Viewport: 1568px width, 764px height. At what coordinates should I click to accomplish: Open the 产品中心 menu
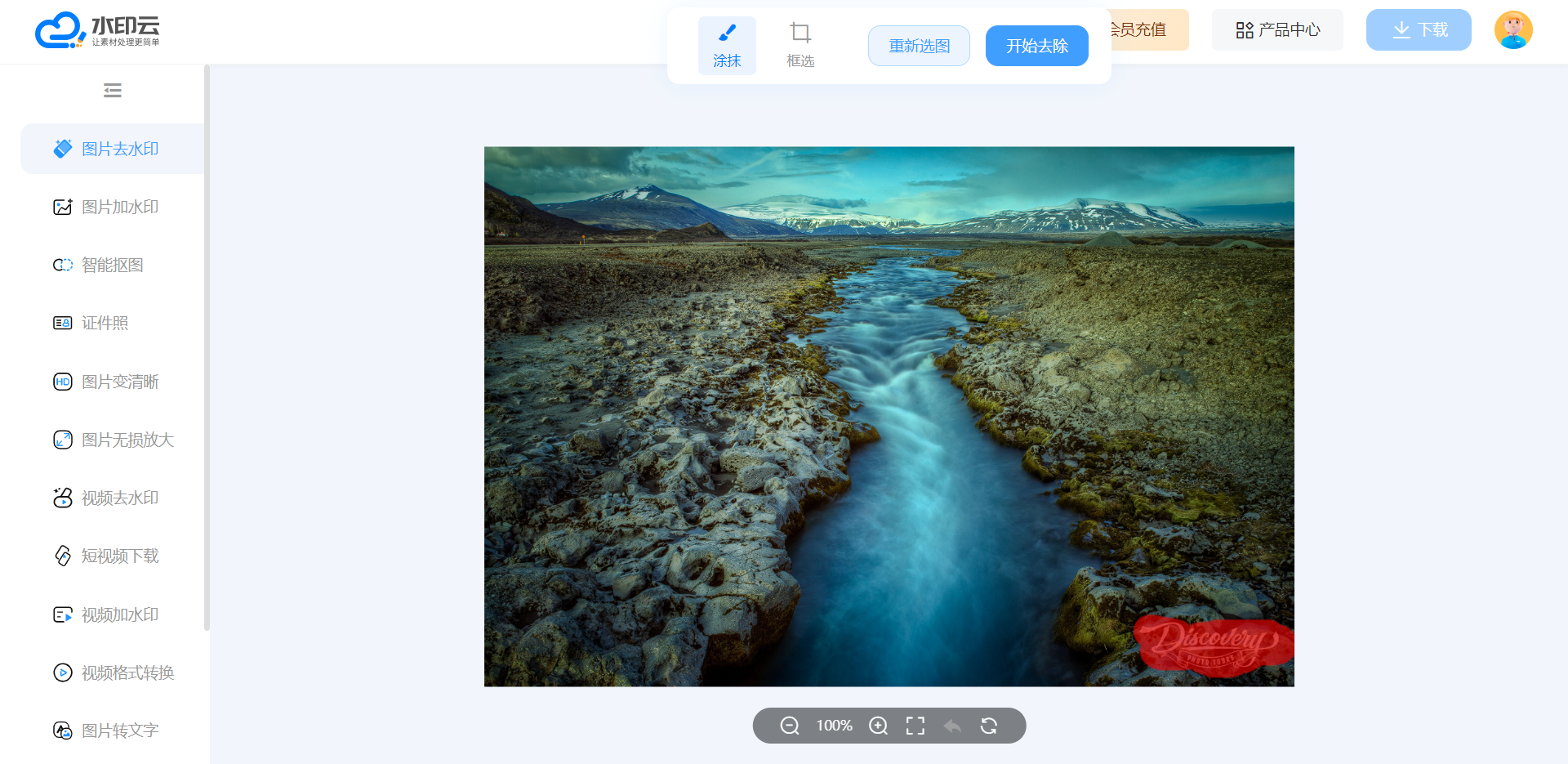click(1277, 30)
